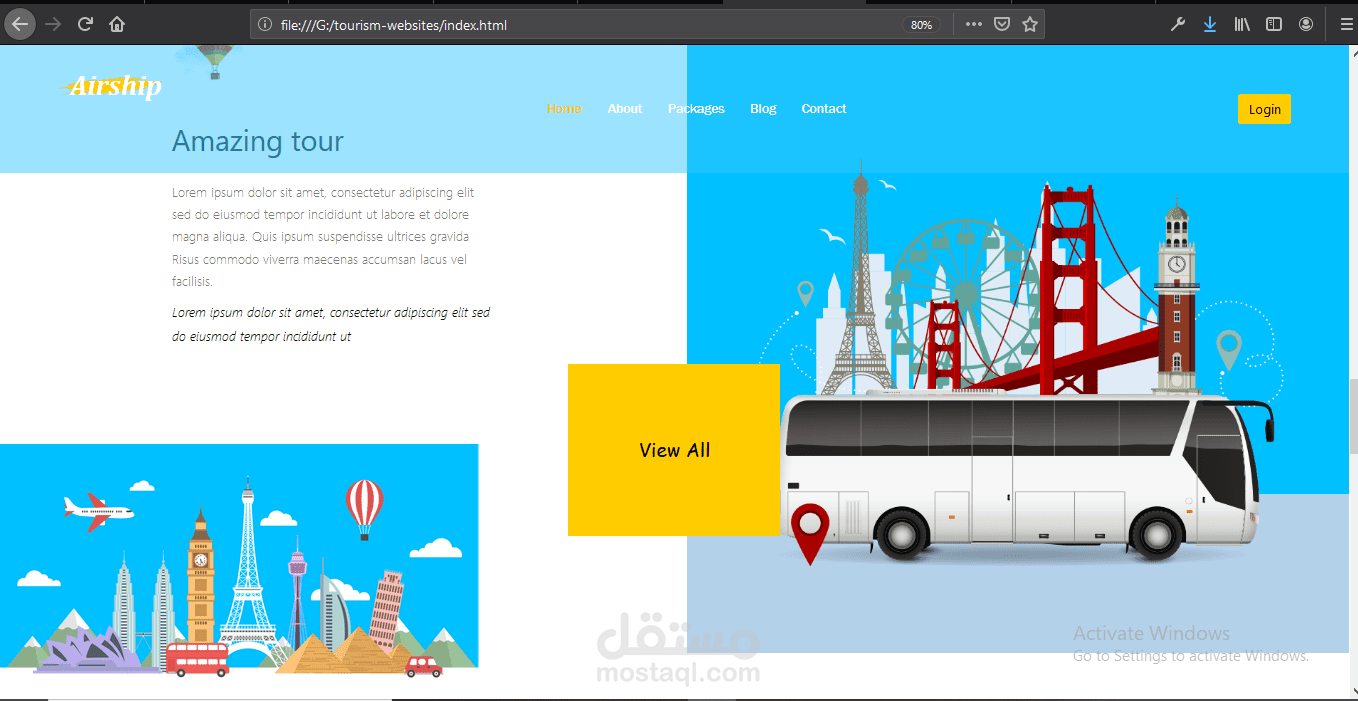The width and height of the screenshot is (1358, 701).
Task: Click the yellow Login button
Action: point(1264,109)
